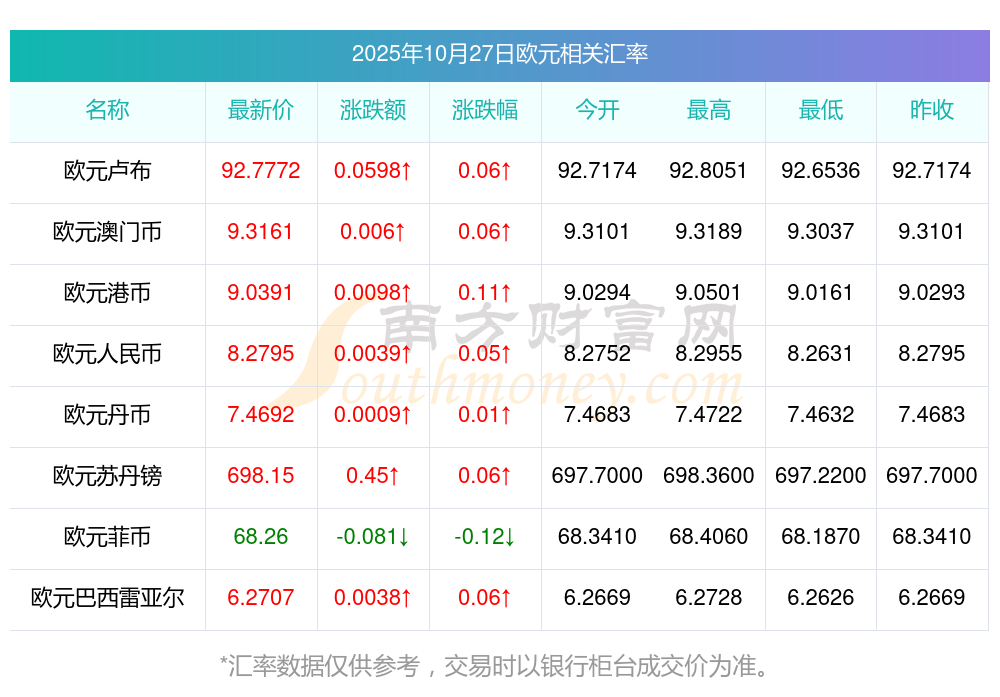Click the lowest value 697.2200

pyautogui.click(x=821, y=475)
